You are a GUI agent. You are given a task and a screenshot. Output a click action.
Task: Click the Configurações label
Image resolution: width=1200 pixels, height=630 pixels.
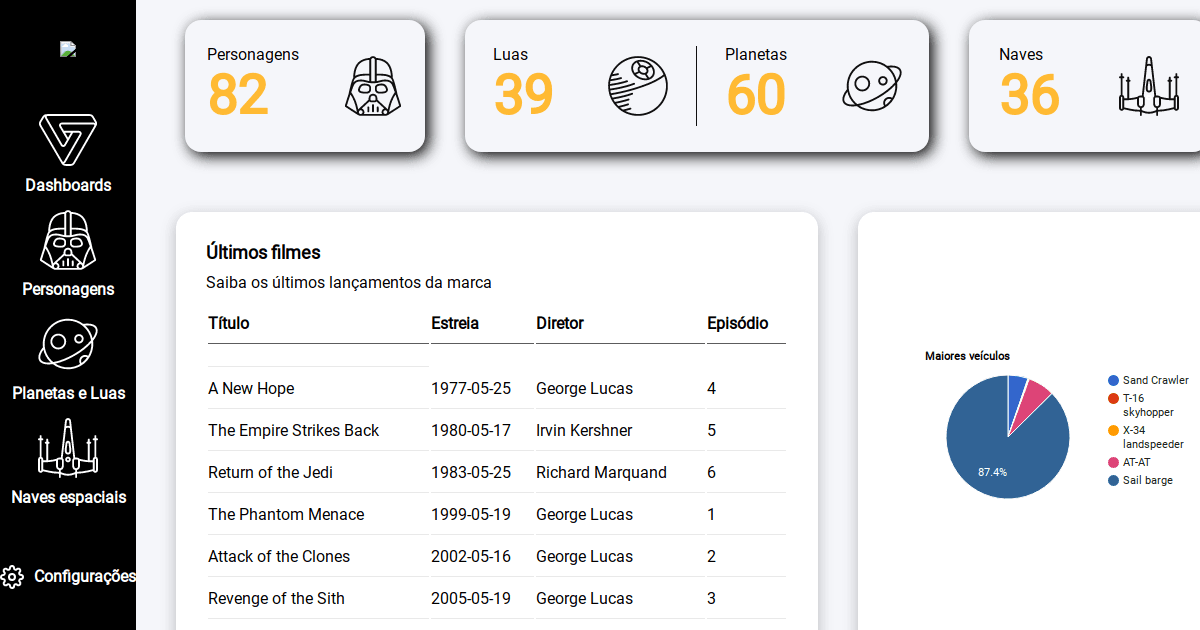pyautogui.click(x=86, y=576)
